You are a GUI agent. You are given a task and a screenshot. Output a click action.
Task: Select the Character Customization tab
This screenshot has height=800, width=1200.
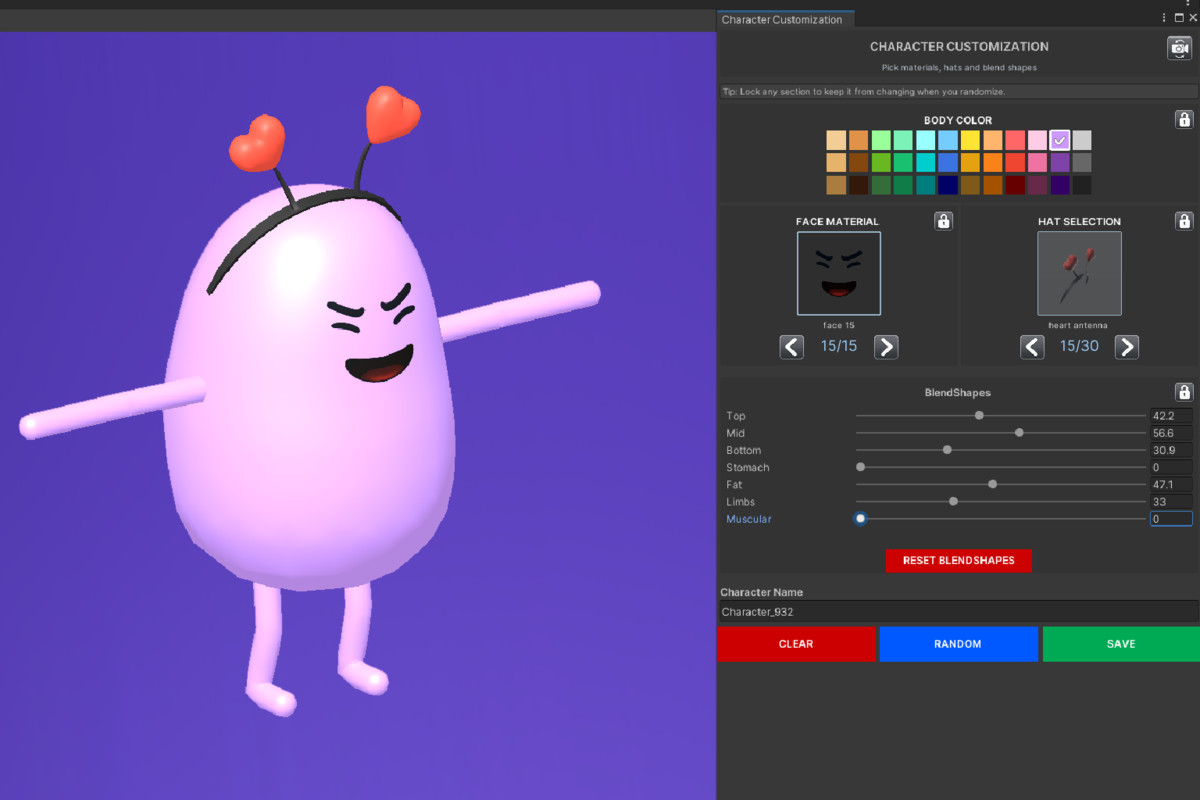click(785, 19)
